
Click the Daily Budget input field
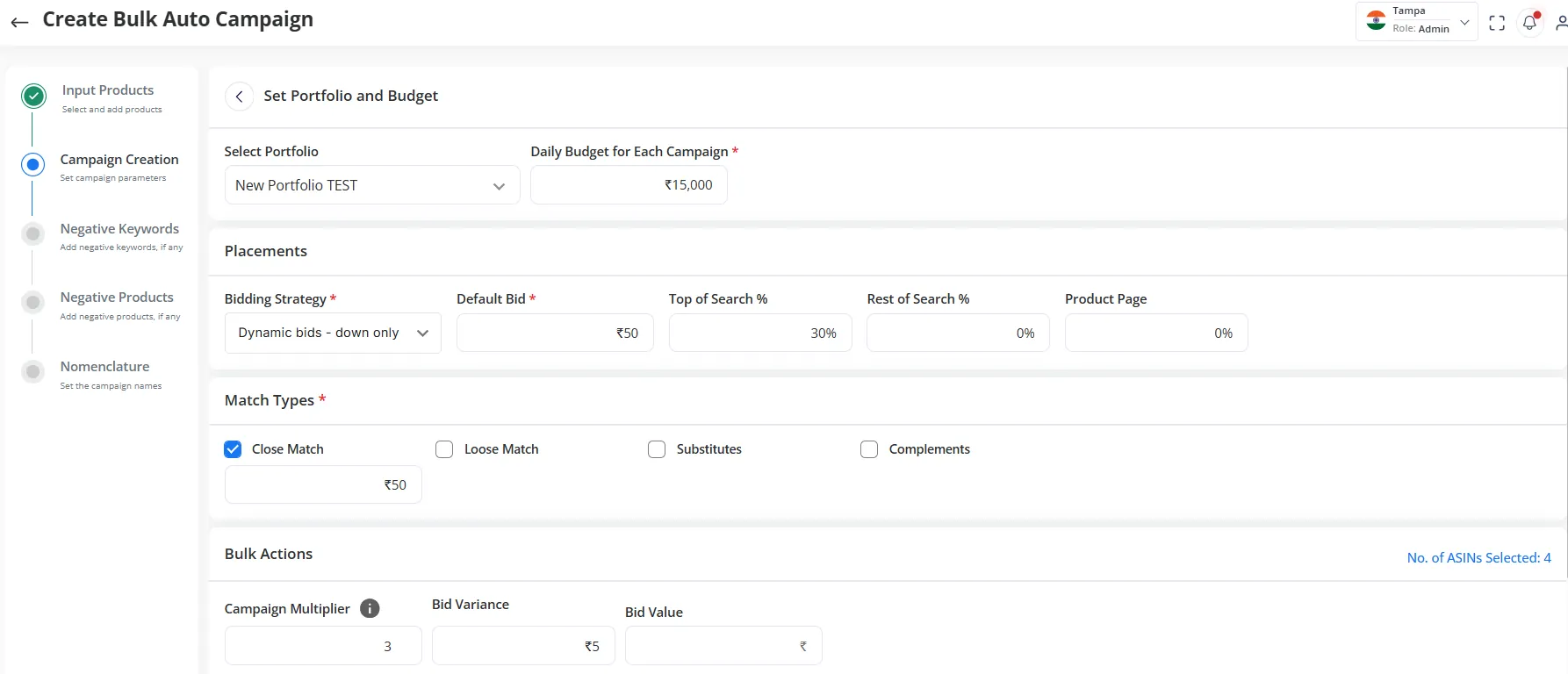click(629, 185)
